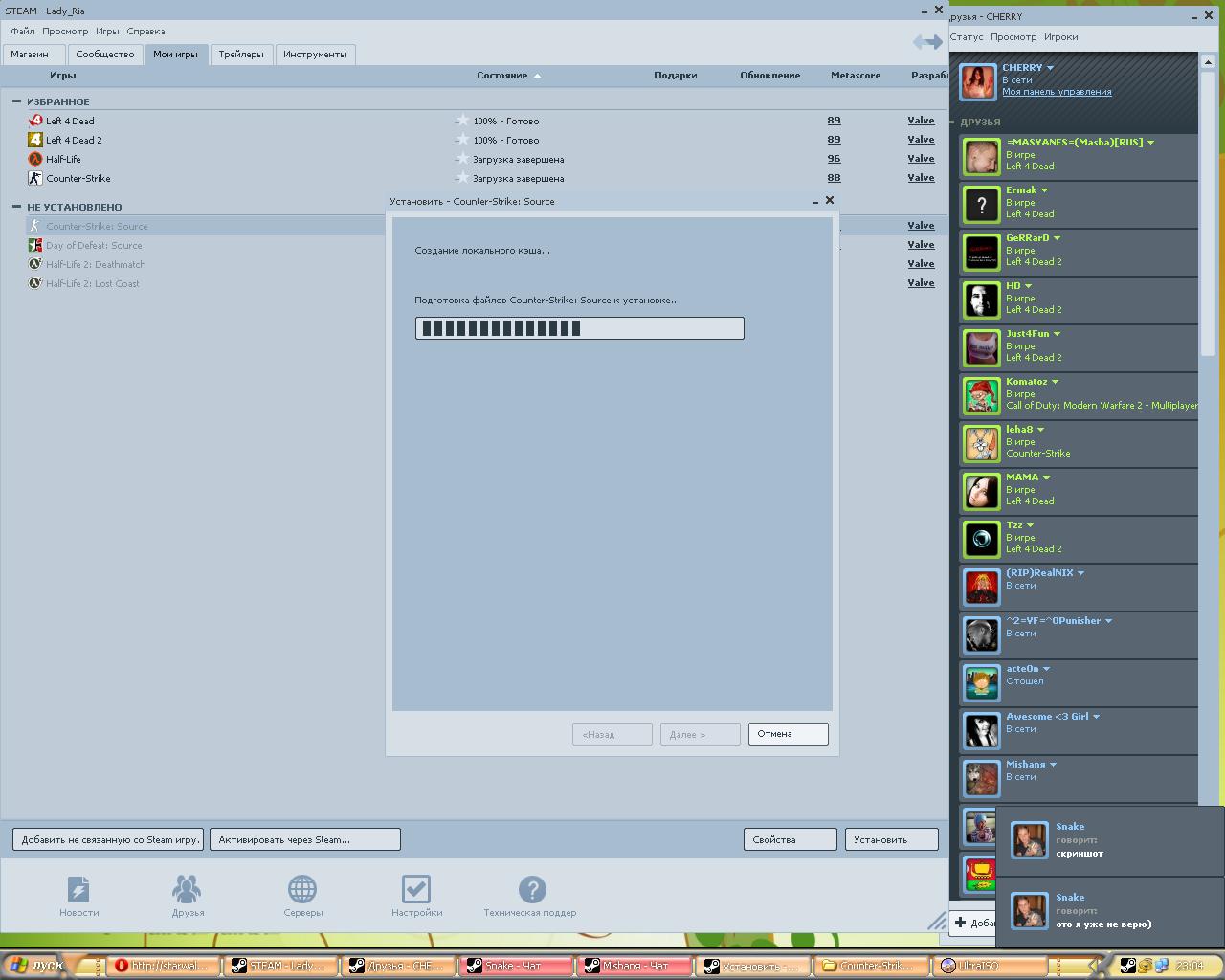Open the dropdown arrow next to Tzz
This screenshot has width=1225, height=980.
point(1030,525)
